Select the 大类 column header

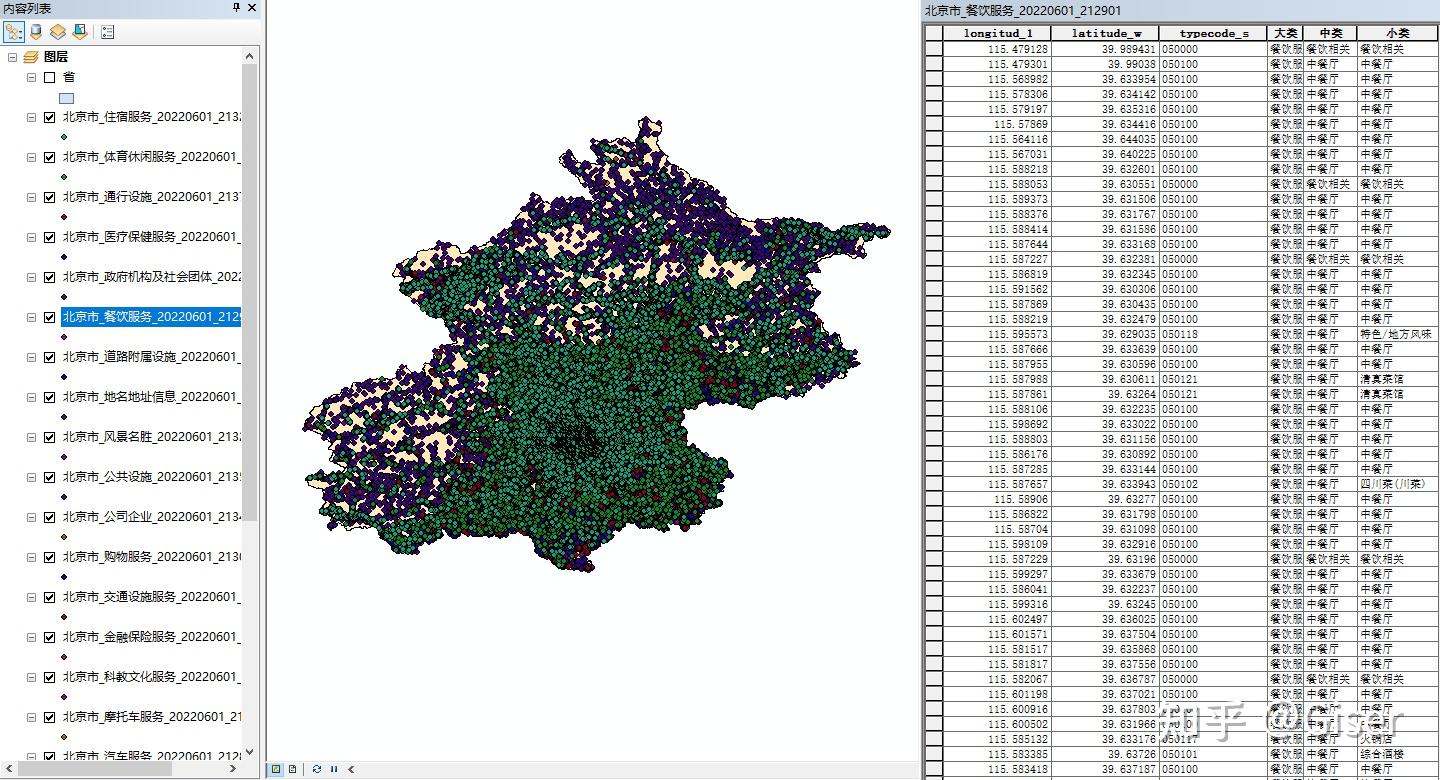pos(1285,33)
